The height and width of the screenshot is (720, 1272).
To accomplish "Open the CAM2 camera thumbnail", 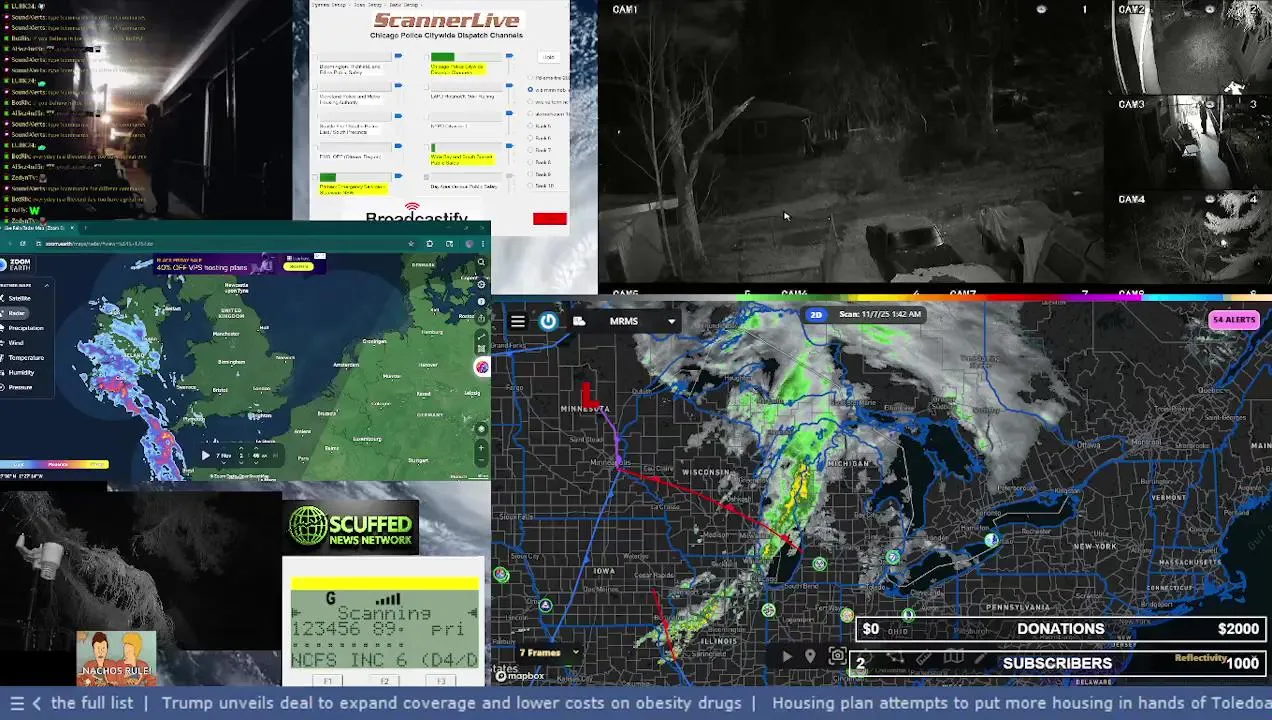I will click(1190, 47).
